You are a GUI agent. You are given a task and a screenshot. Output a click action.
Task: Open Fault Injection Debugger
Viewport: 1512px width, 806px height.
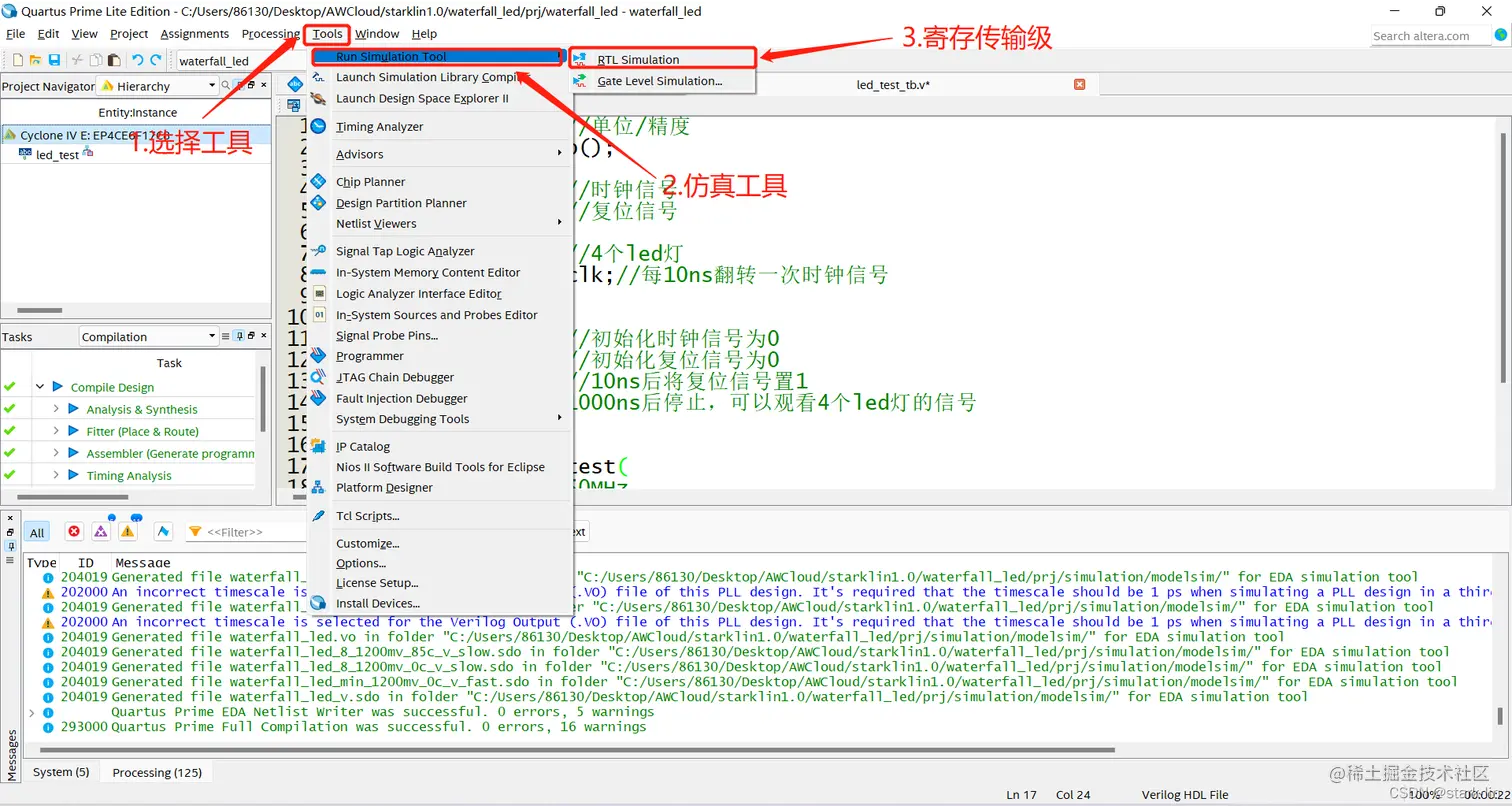click(x=401, y=398)
